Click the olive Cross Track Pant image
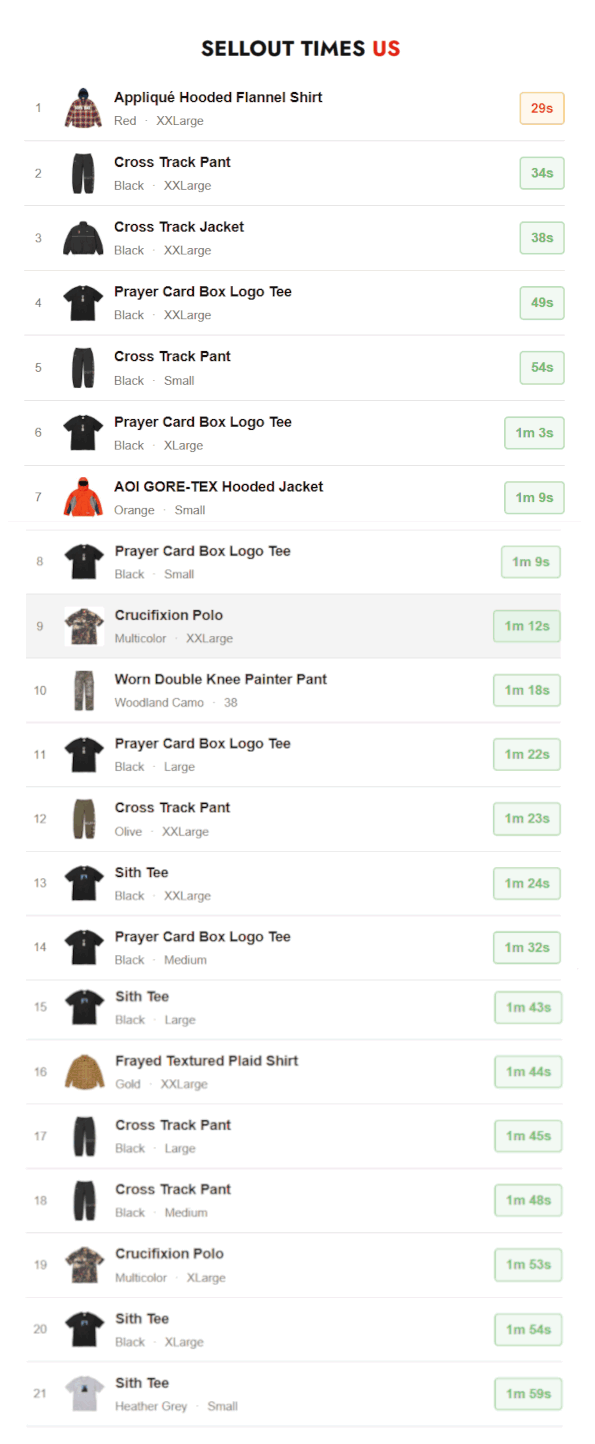 click(84, 819)
